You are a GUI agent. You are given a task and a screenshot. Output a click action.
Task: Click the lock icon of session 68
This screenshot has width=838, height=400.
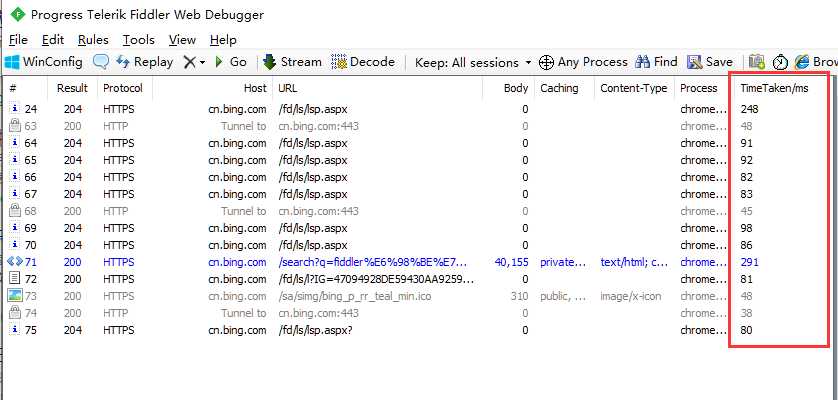15,211
